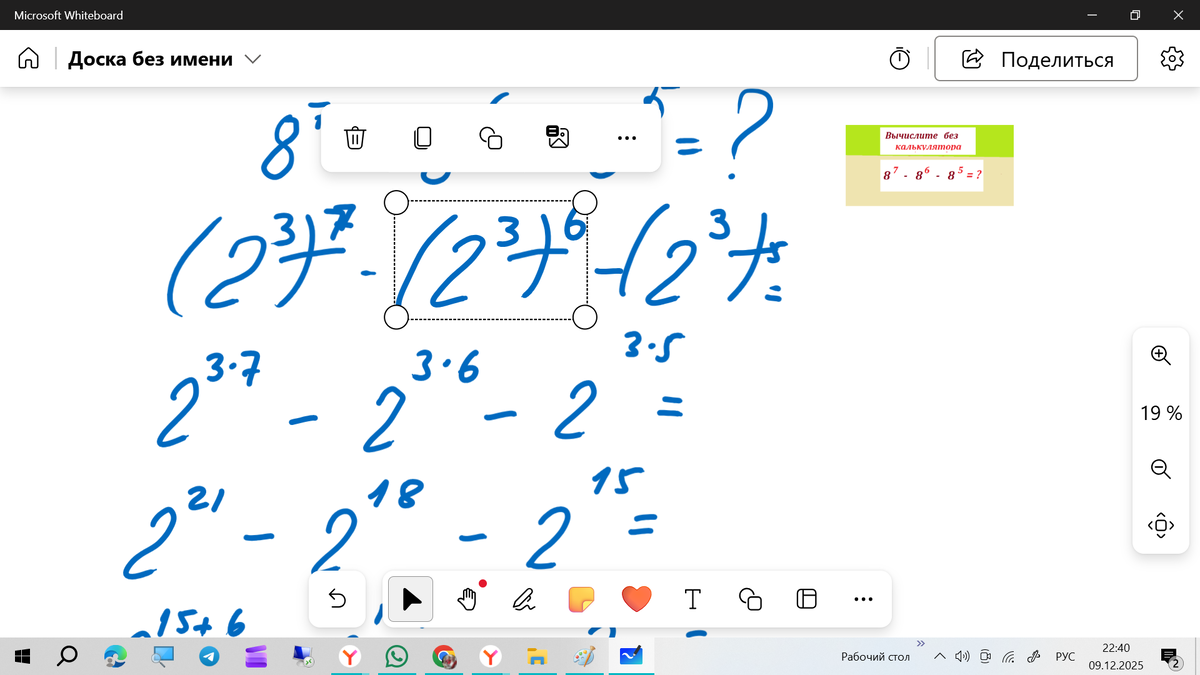Open the Whiteboard settings gear
Image resolution: width=1200 pixels, height=675 pixels.
[x=1171, y=59]
